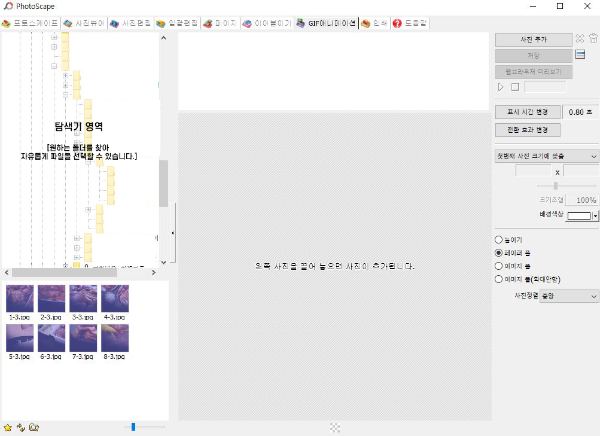Stop the animation with the square icon
This screenshot has width=600, height=436.
tap(515, 87)
